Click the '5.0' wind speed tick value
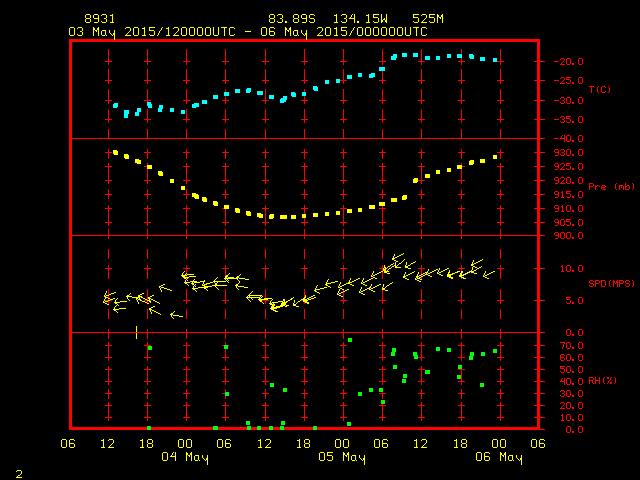 [574, 301]
